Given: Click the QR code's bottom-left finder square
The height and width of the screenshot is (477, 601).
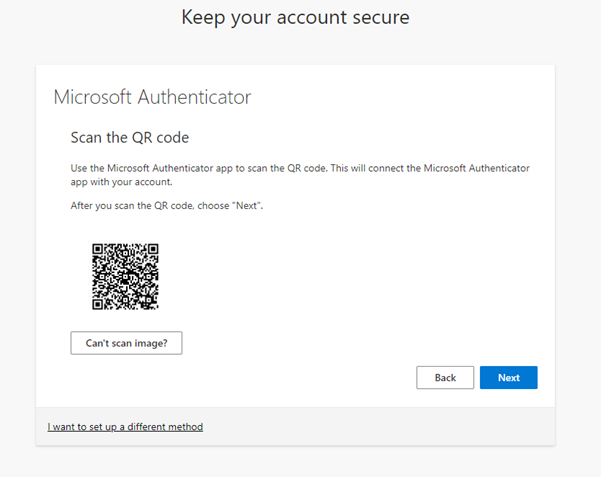Looking at the screenshot, I should tap(97, 304).
